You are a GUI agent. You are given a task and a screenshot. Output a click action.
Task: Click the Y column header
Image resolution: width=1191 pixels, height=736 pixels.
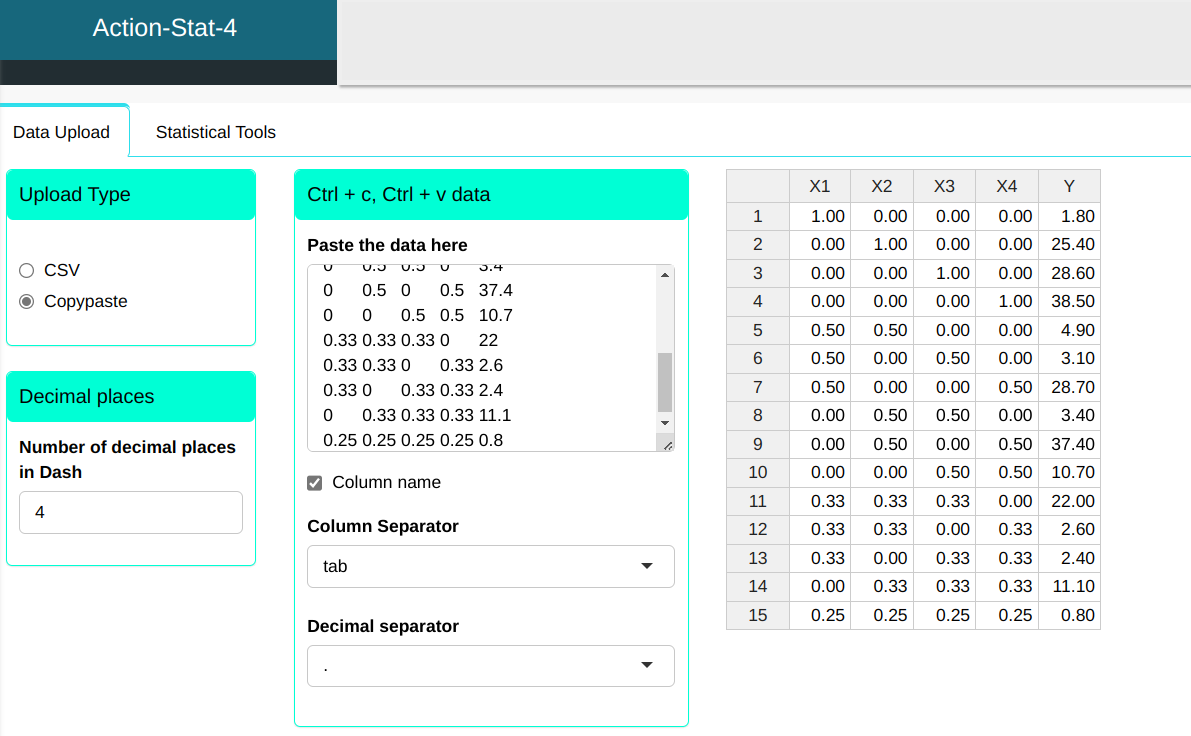tap(1069, 186)
